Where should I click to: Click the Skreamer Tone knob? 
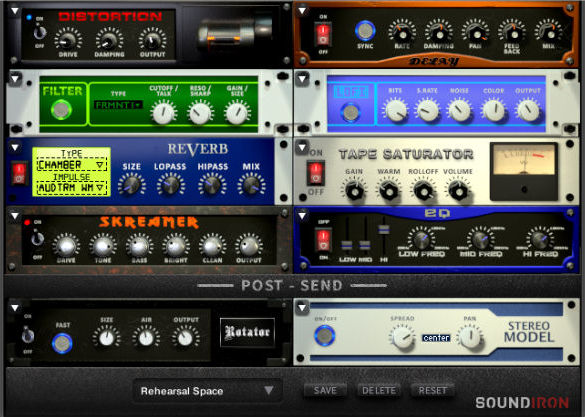(103, 246)
